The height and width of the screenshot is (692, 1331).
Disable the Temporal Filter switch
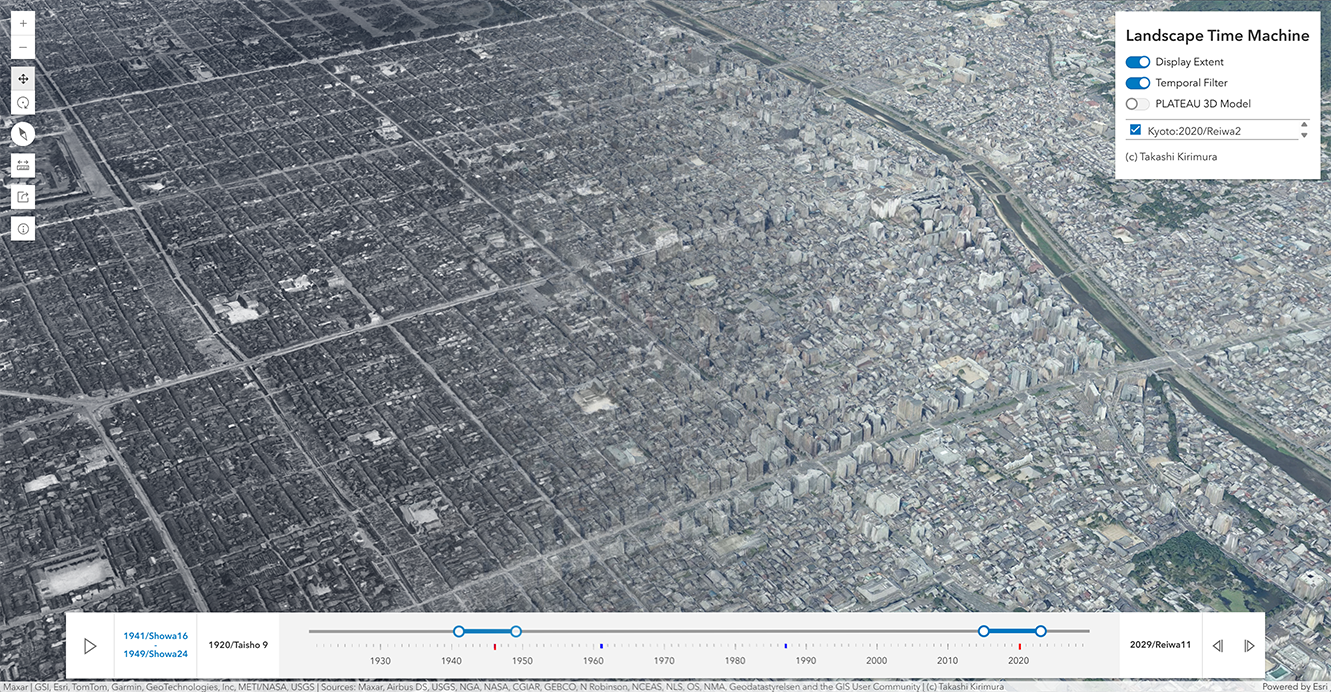point(1137,83)
